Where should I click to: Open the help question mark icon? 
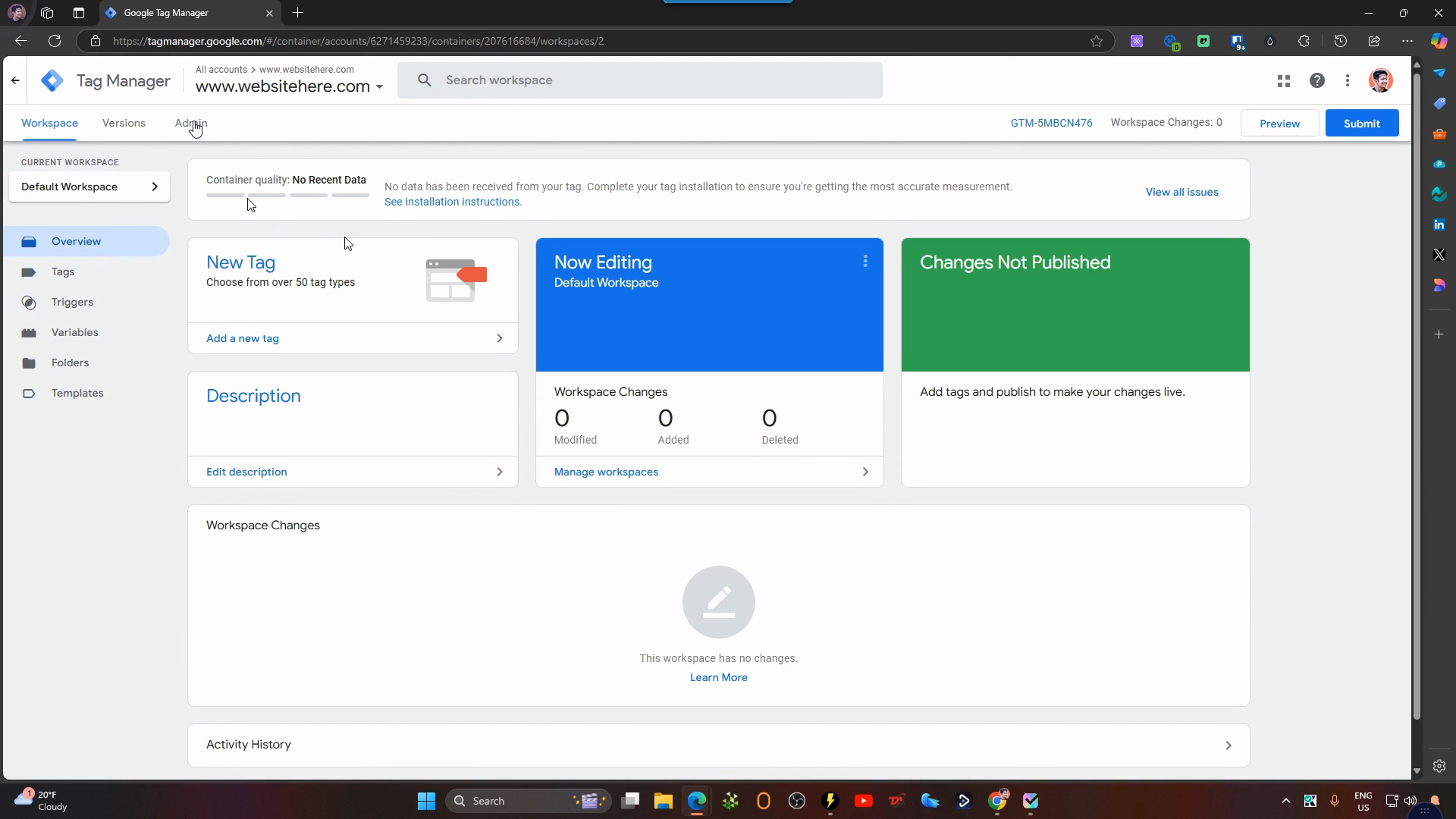[x=1317, y=80]
